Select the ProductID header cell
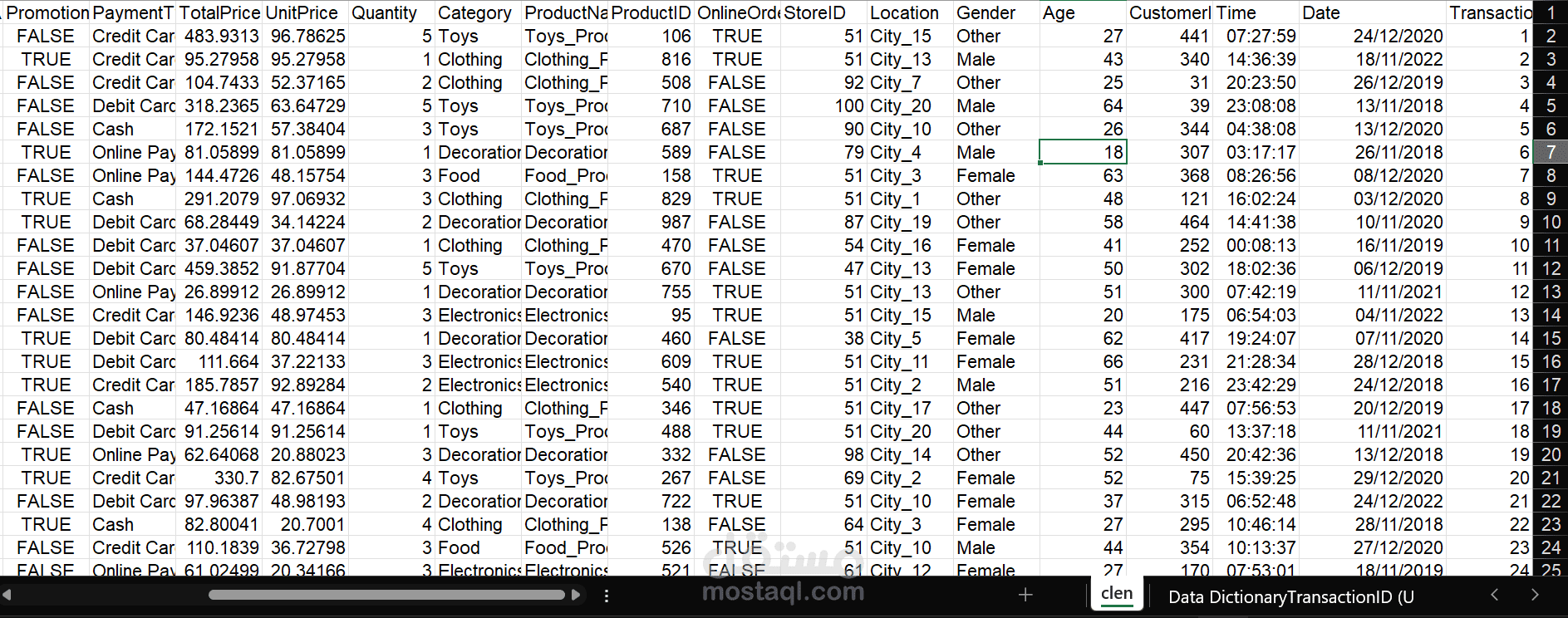This screenshot has height=618, width=1568. tap(651, 13)
